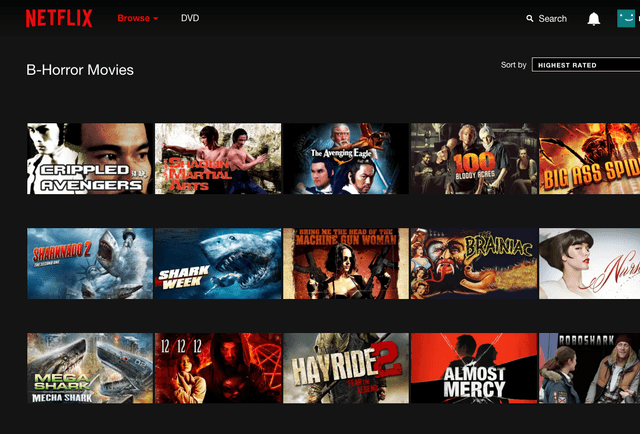The width and height of the screenshot is (640, 434).
Task: Select 100 Bloody Acres movie
Action: [x=474, y=159]
